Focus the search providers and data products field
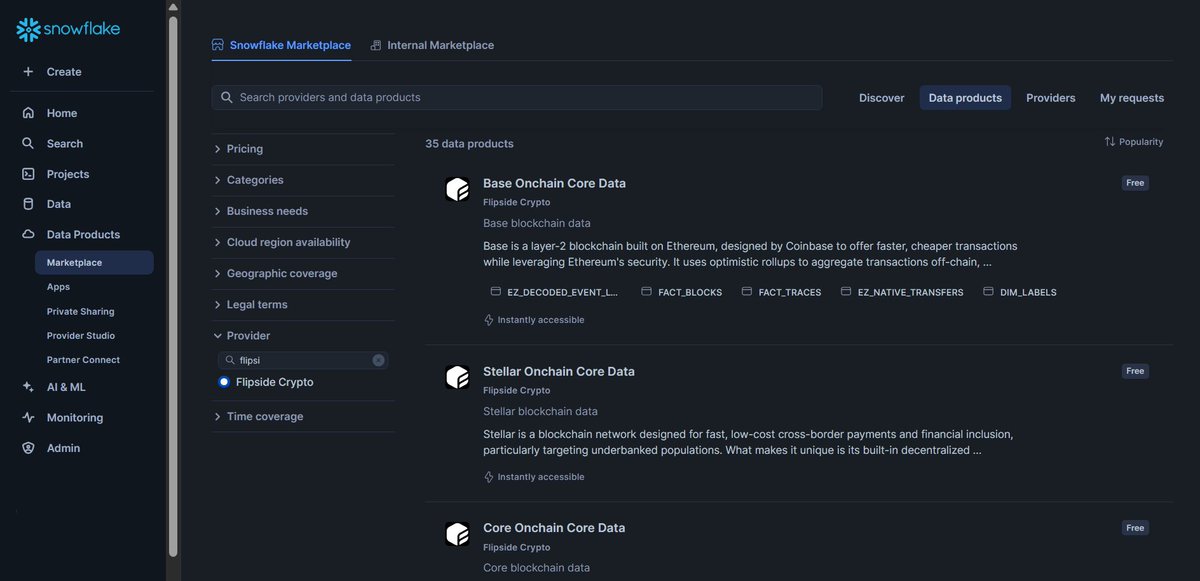This screenshot has width=1200, height=581. click(517, 97)
